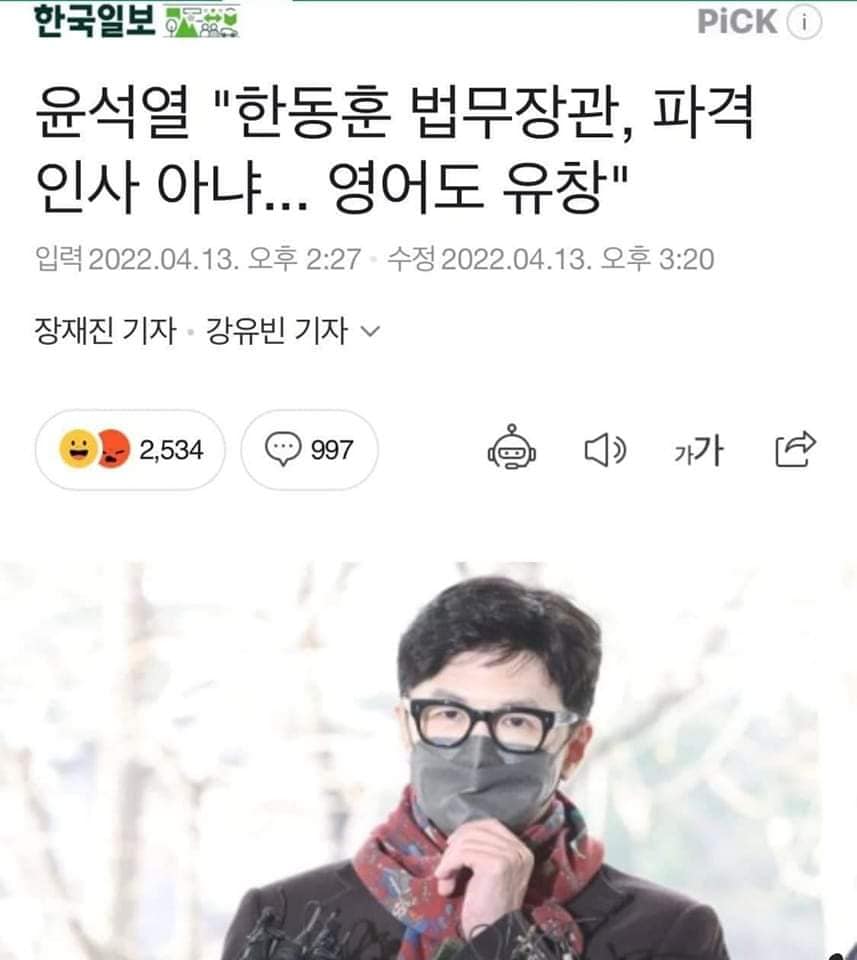Image resolution: width=857 pixels, height=960 pixels.
Task: Click the speech bubble comment icon
Action: pyautogui.click(x=283, y=449)
